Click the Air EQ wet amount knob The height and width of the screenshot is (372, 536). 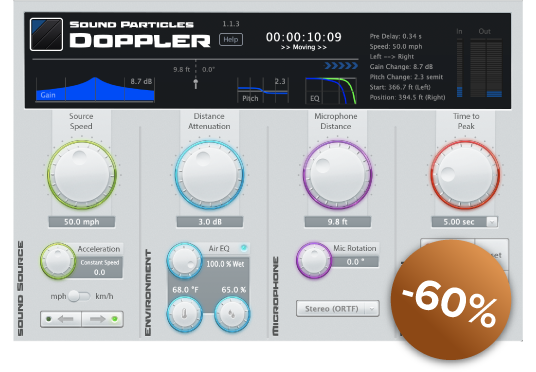coord(184,261)
